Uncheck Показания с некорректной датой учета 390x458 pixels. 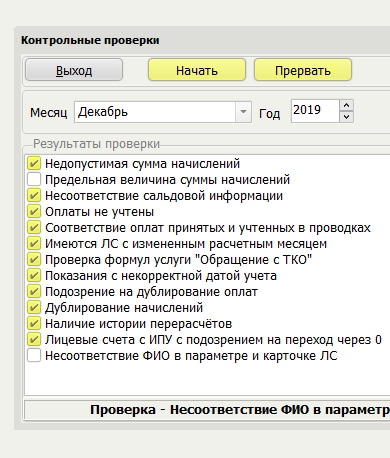(x=34, y=275)
